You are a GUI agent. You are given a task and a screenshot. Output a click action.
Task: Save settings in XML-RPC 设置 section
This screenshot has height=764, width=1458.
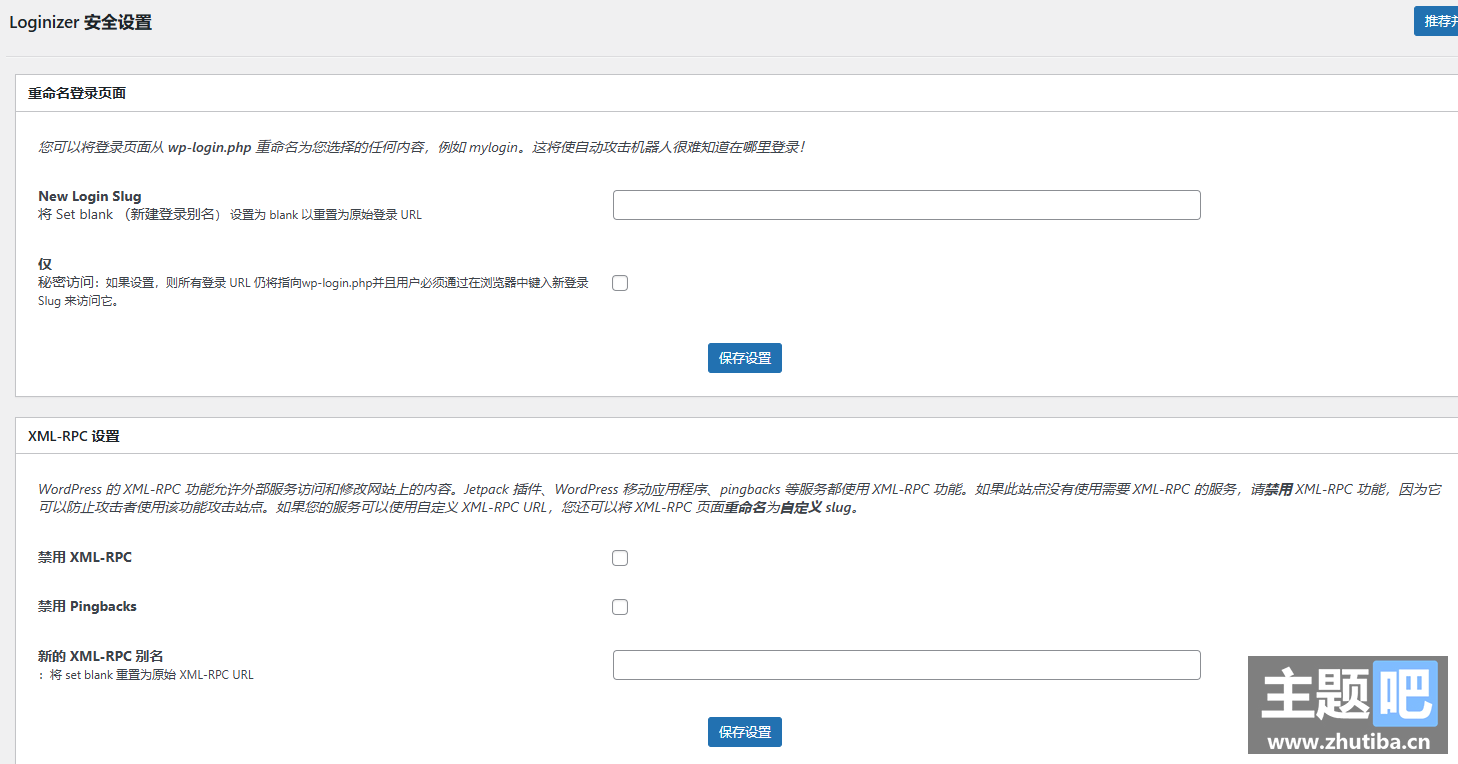point(745,732)
